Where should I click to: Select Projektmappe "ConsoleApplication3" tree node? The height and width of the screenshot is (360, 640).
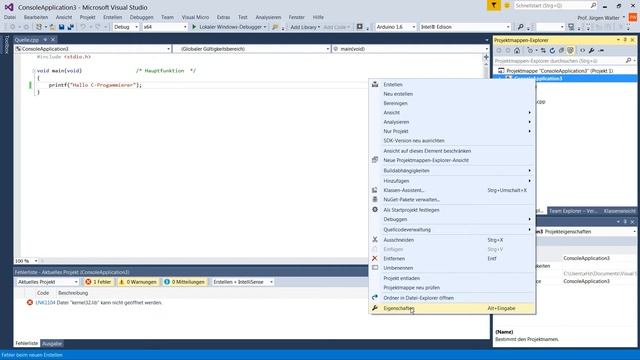tap(559, 71)
